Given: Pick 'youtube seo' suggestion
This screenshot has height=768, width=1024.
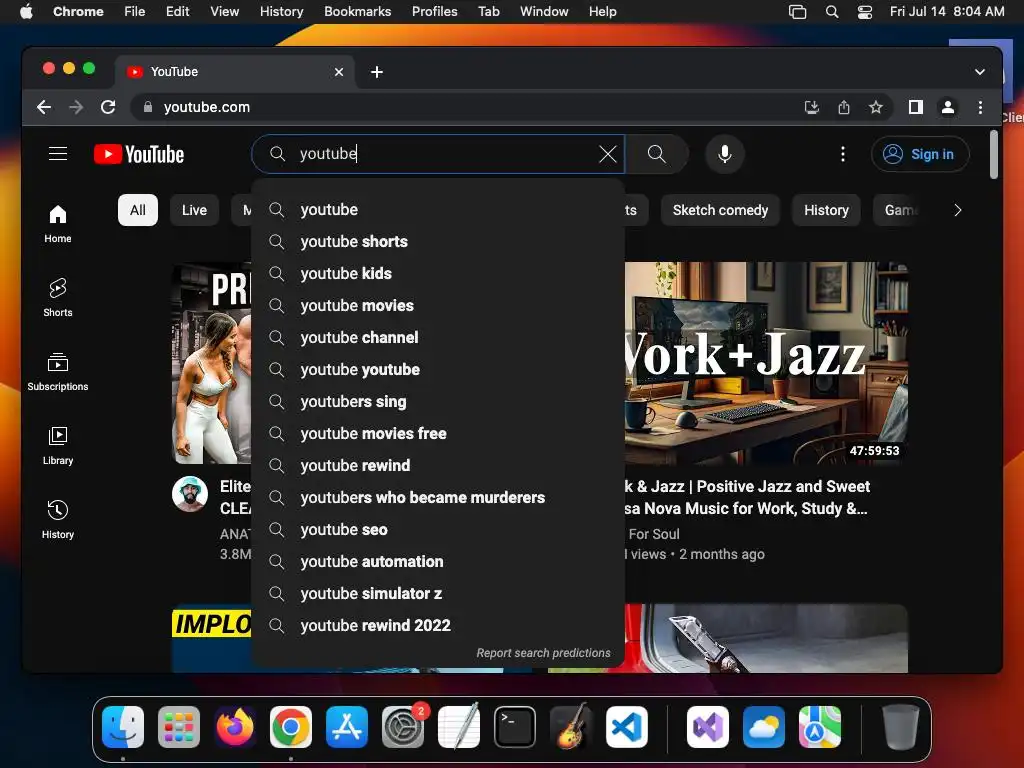Looking at the screenshot, I should click(438, 530).
